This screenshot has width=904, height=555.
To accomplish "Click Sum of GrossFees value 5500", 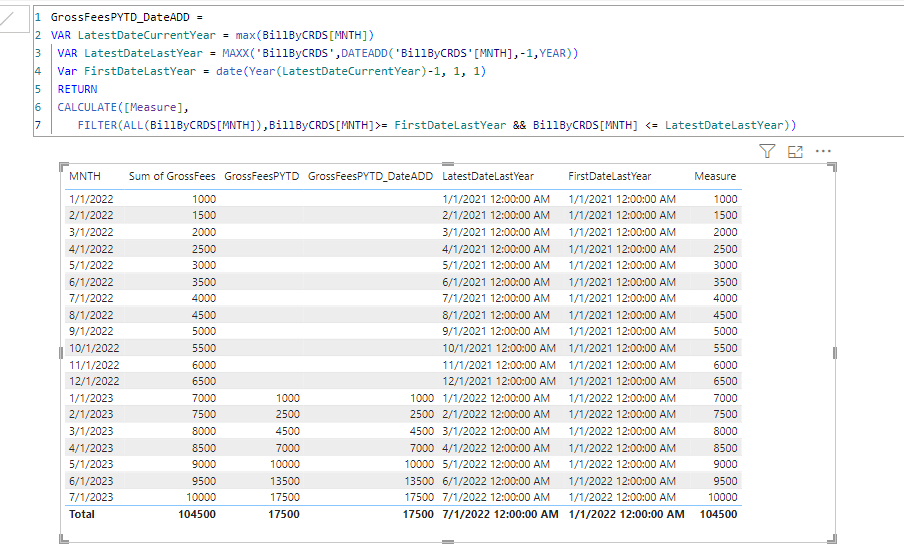I will [x=204, y=348].
